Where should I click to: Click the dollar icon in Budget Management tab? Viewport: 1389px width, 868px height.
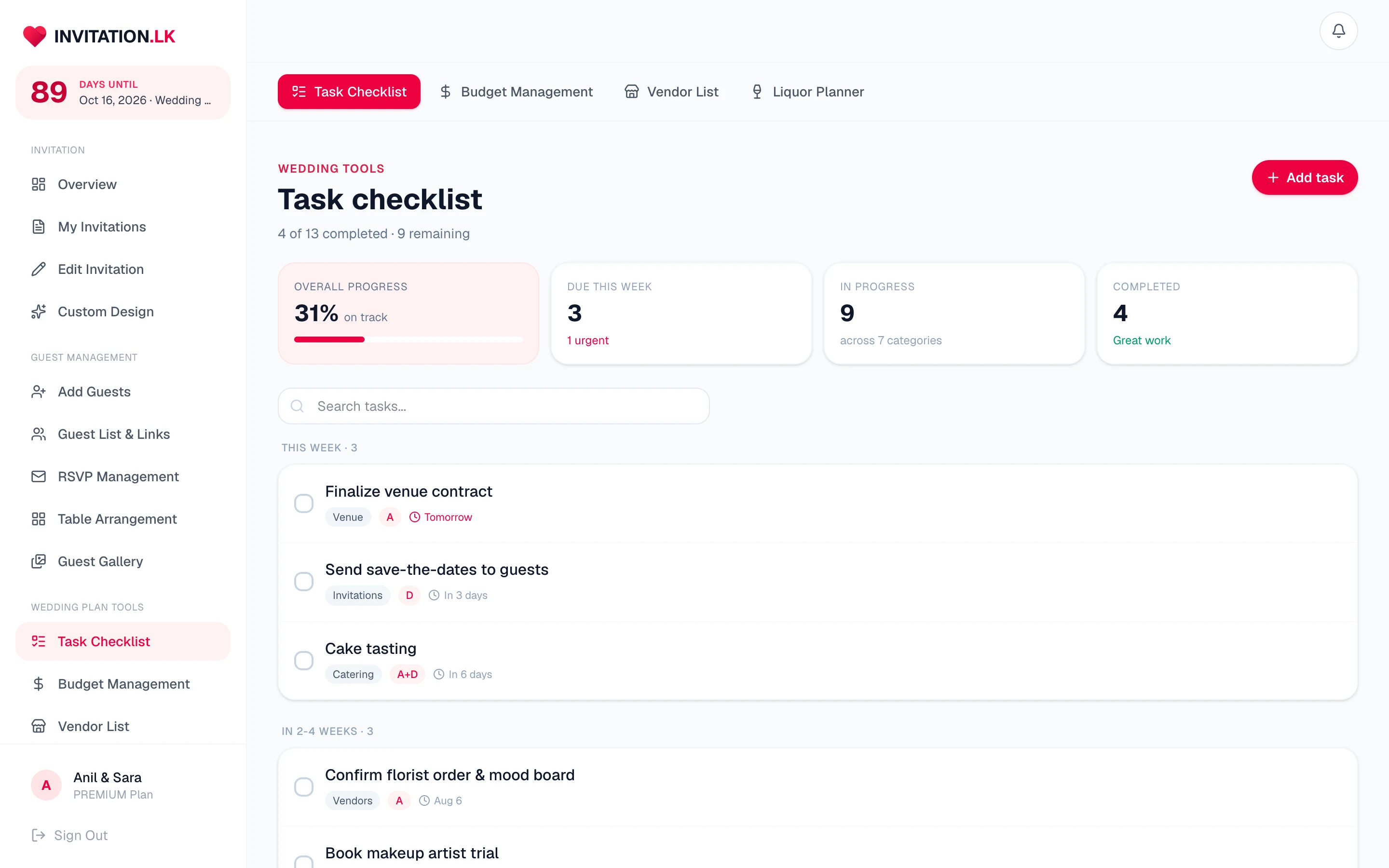446,92
